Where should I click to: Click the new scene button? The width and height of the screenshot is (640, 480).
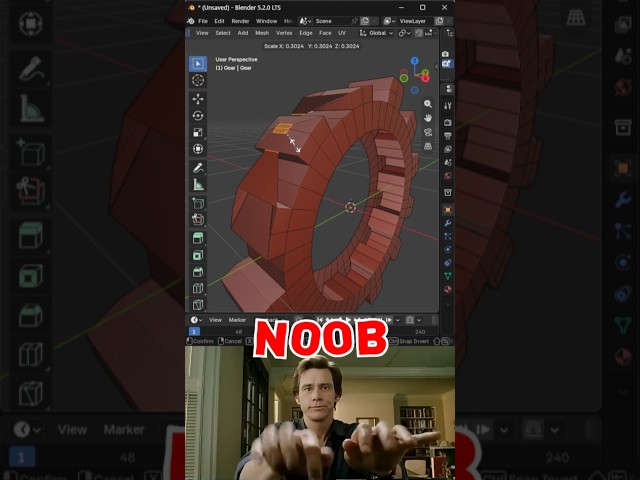point(365,21)
